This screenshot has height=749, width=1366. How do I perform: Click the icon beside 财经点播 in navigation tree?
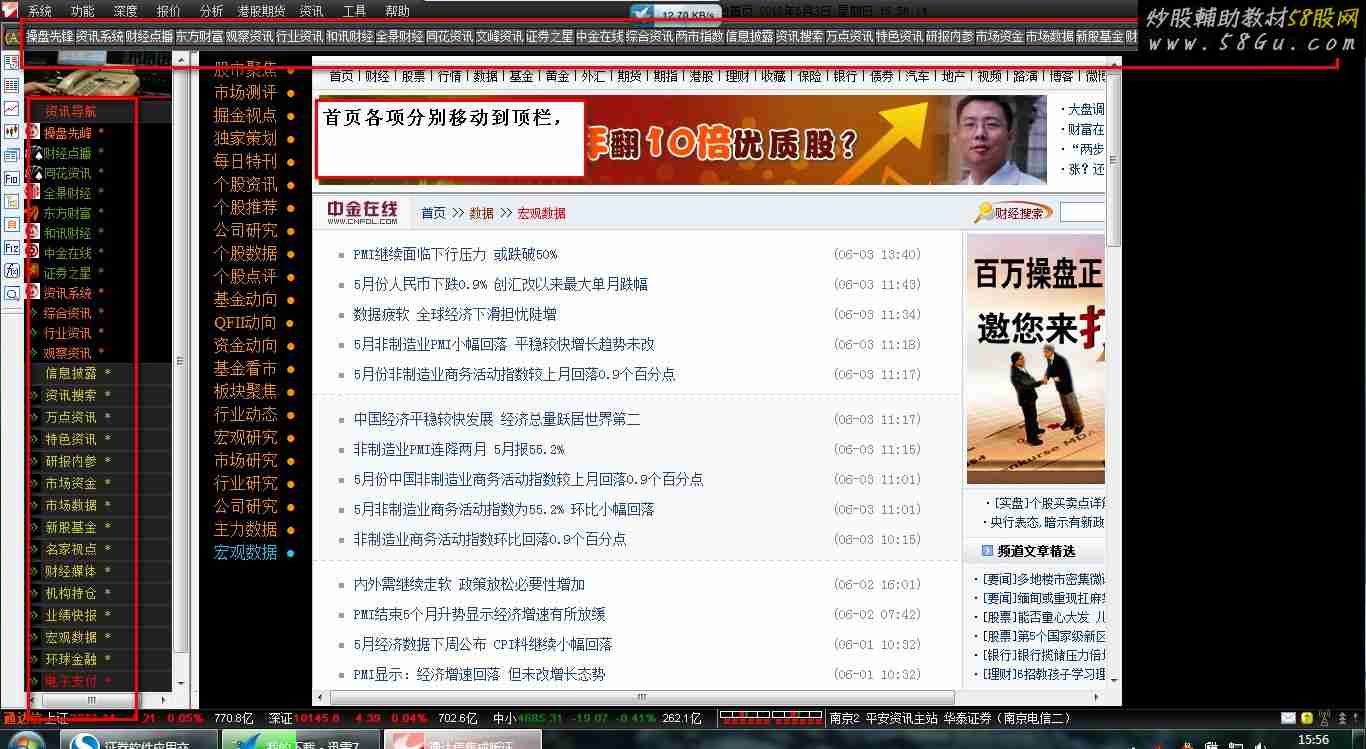(x=33, y=152)
